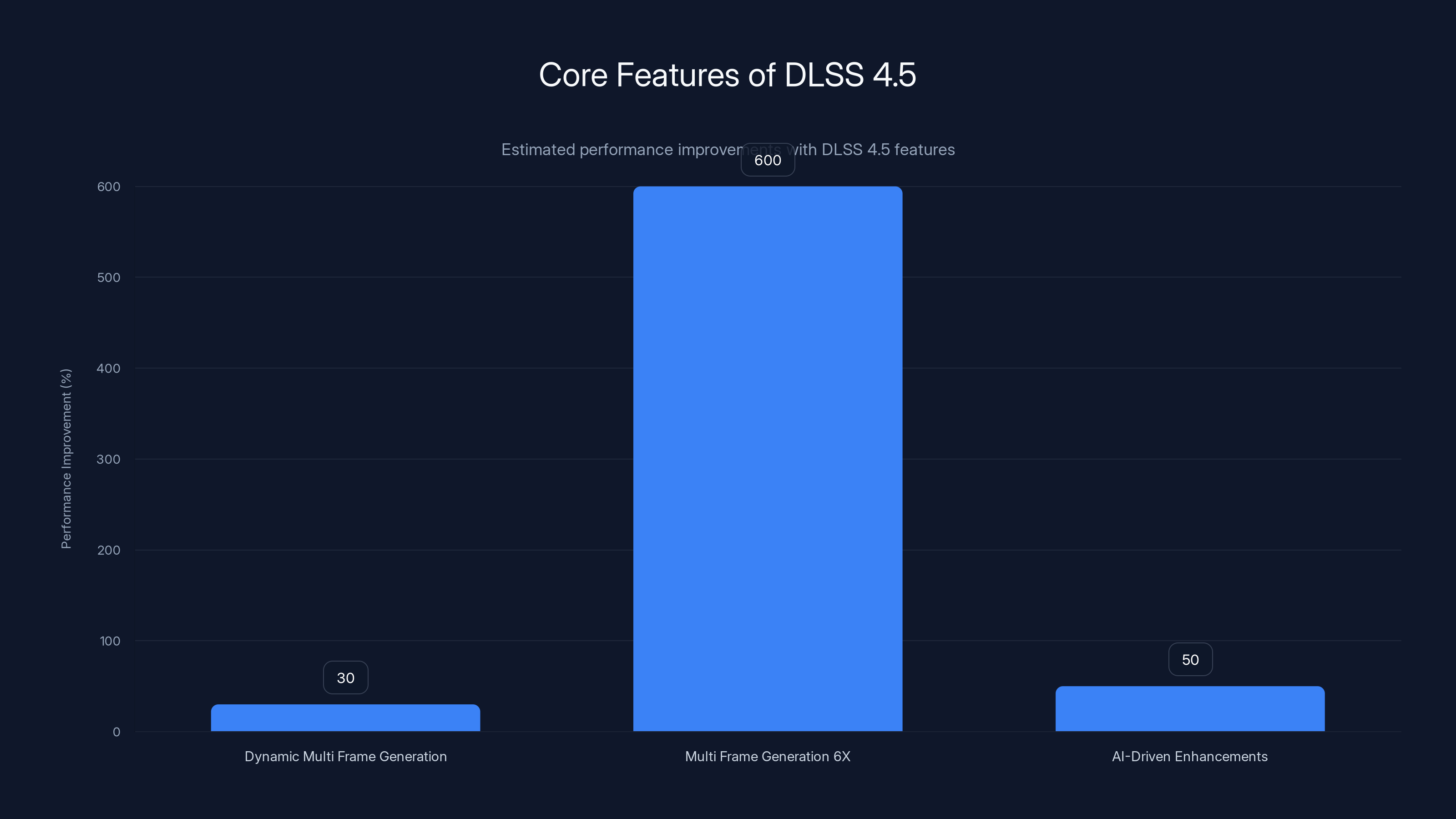Click the 0 tick label at axis origin
Viewport: 1456px width, 819px height.
tap(117, 732)
